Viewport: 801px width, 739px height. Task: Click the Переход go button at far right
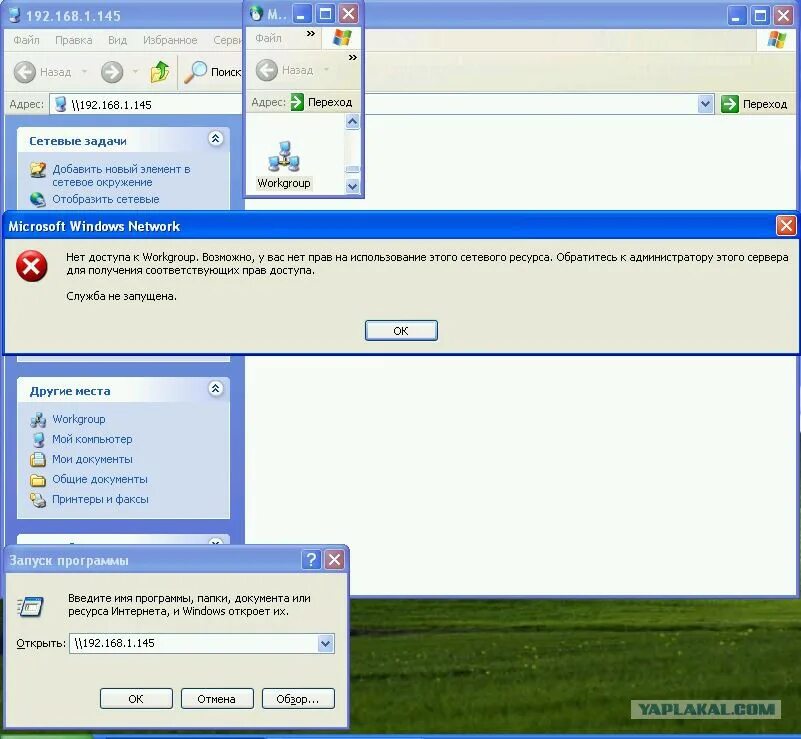pyautogui.click(x=754, y=104)
